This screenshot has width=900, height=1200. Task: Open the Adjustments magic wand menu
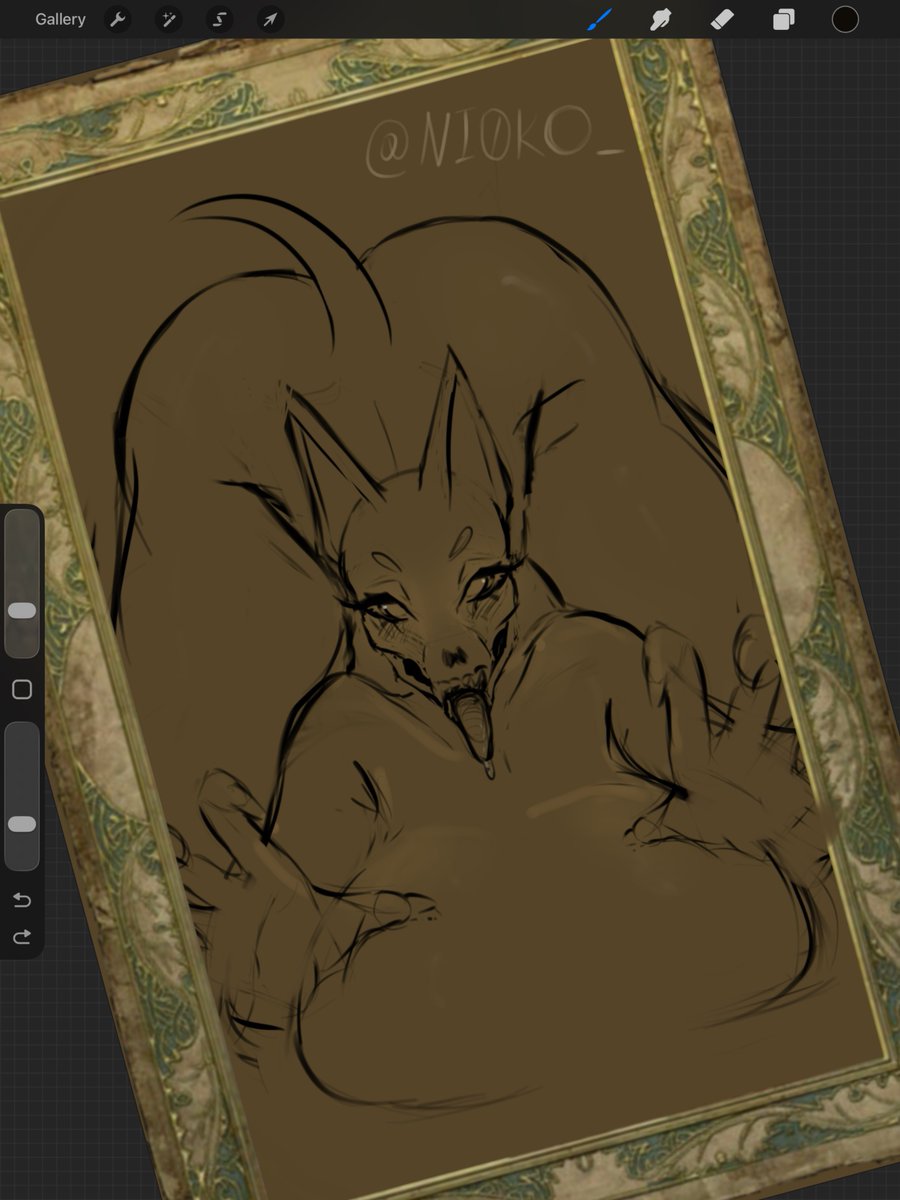click(x=168, y=19)
